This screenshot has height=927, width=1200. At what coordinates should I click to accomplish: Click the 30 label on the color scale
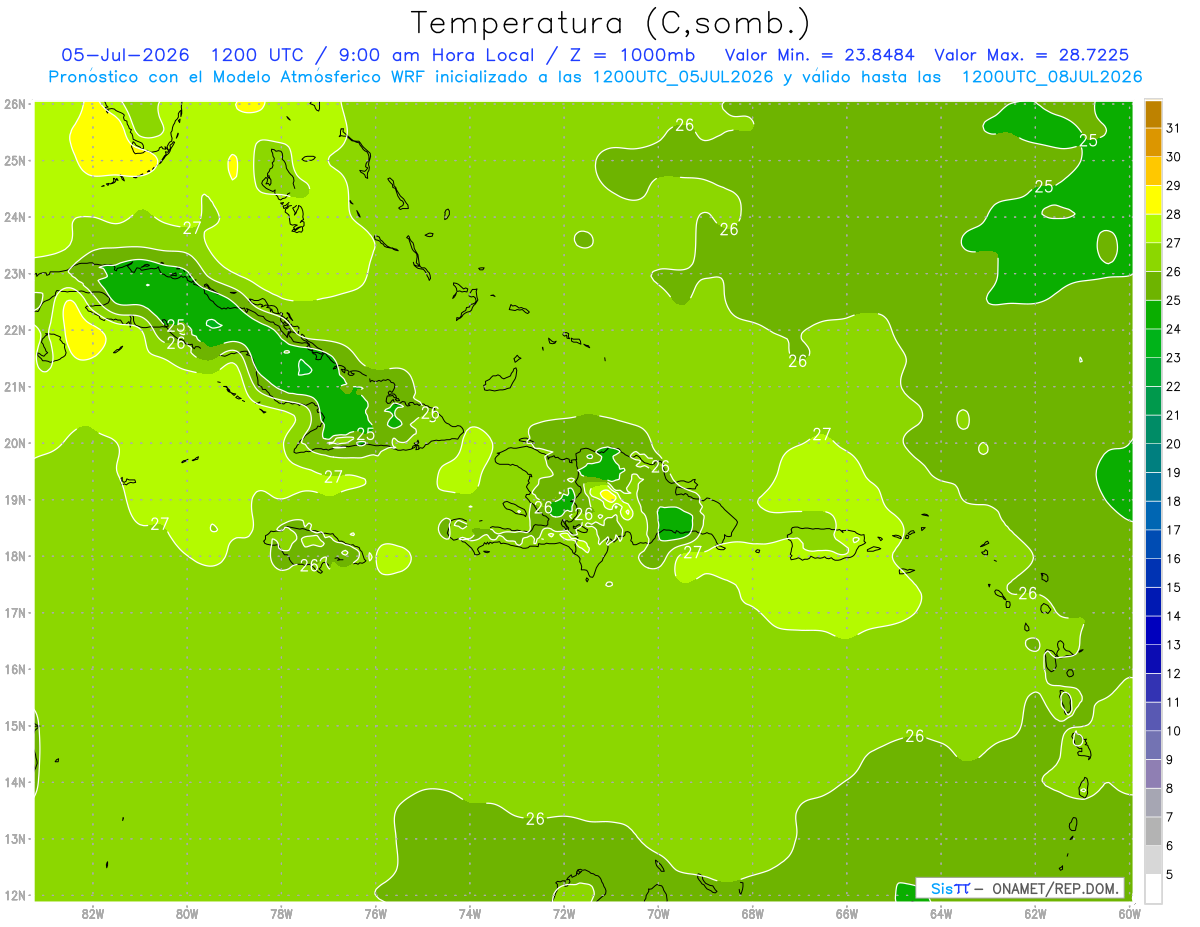click(1173, 157)
